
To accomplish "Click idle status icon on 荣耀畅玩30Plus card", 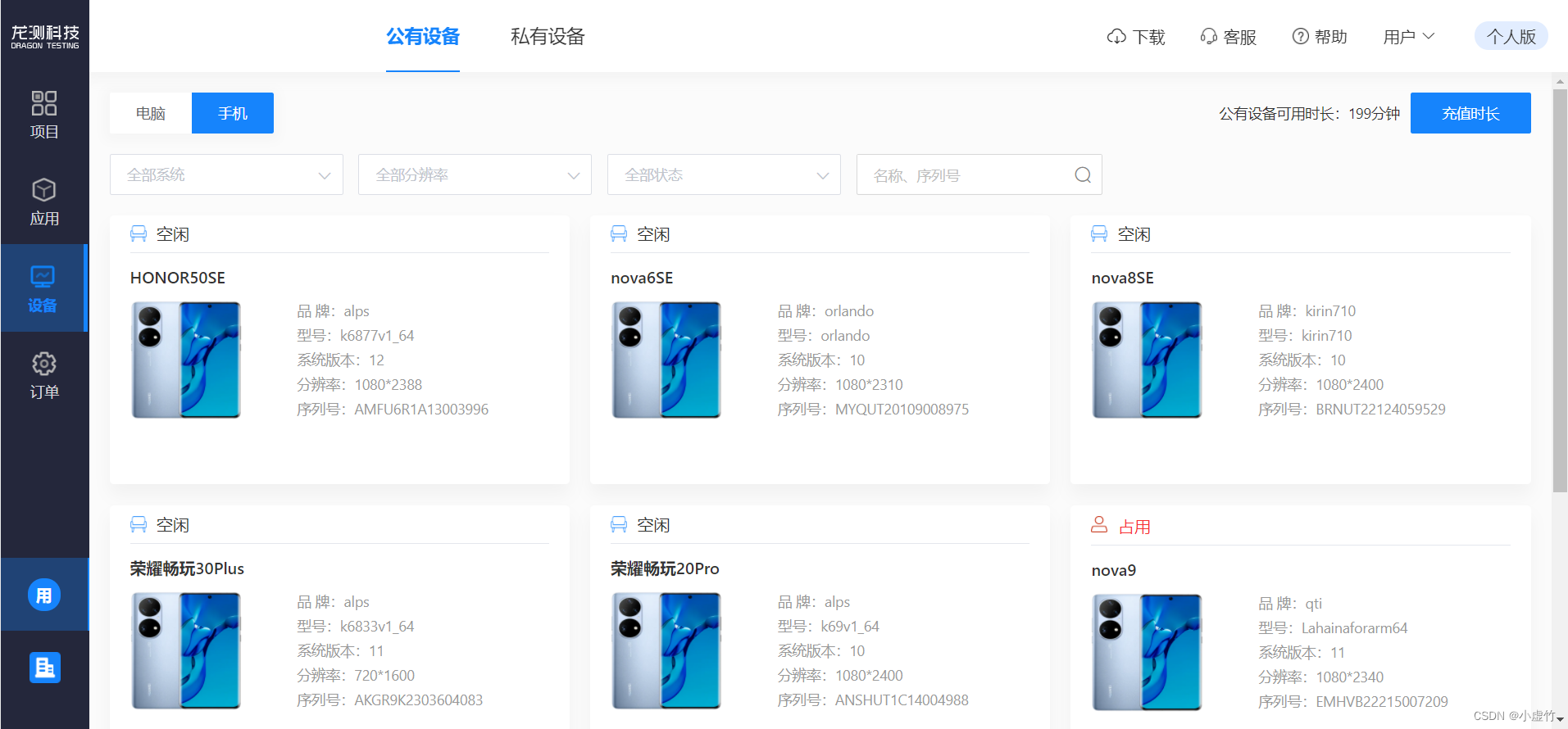I will click(139, 525).
